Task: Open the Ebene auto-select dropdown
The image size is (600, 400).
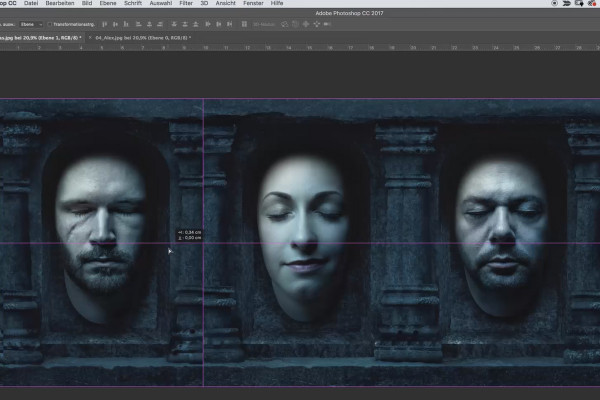Action: [31, 24]
